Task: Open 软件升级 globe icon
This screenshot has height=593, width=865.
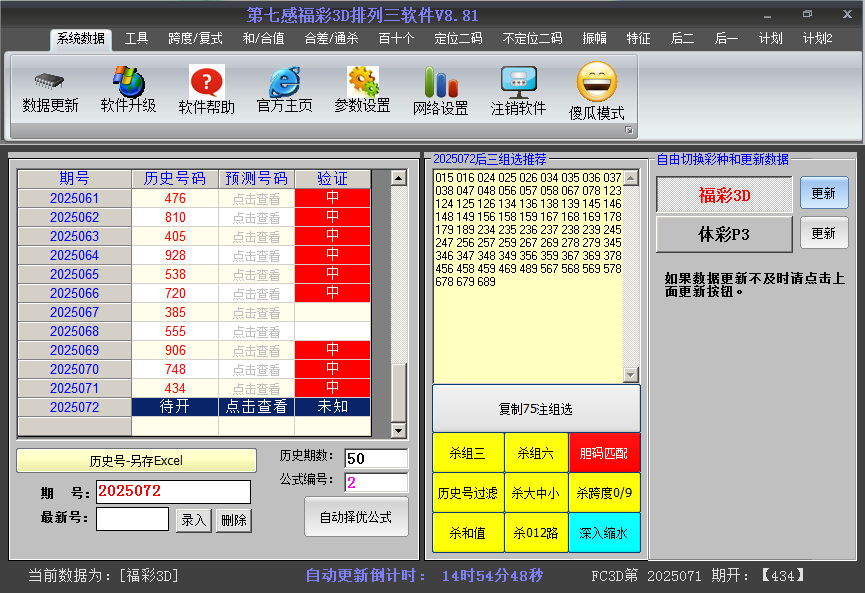Action: (129, 81)
